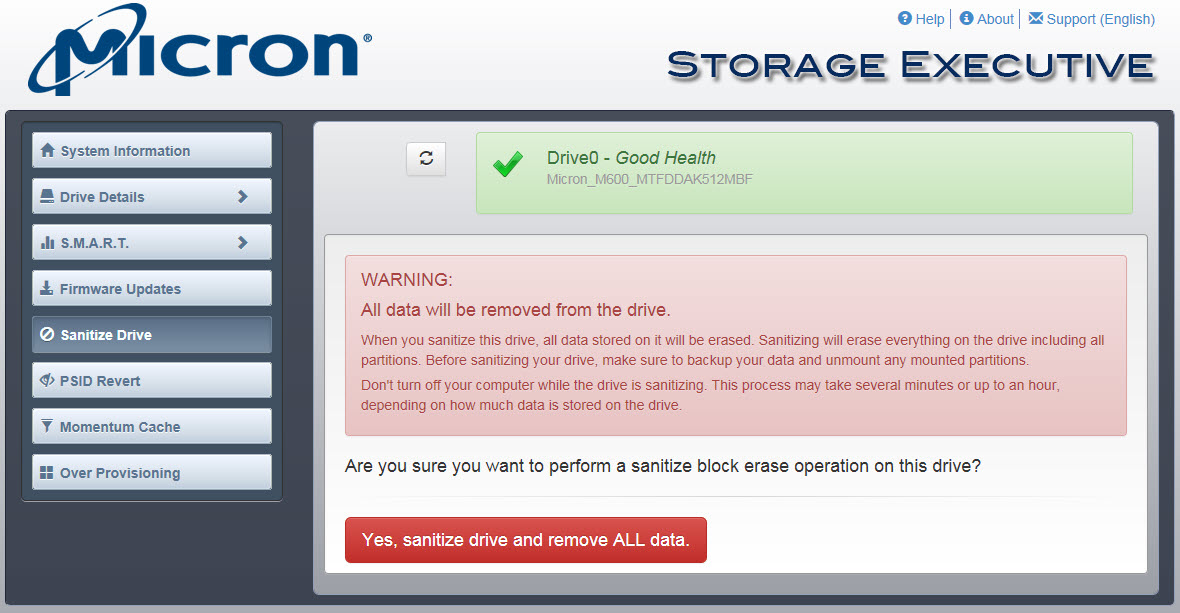Confirm Yes, sanitize drive and remove ALL data

(526, 540)
